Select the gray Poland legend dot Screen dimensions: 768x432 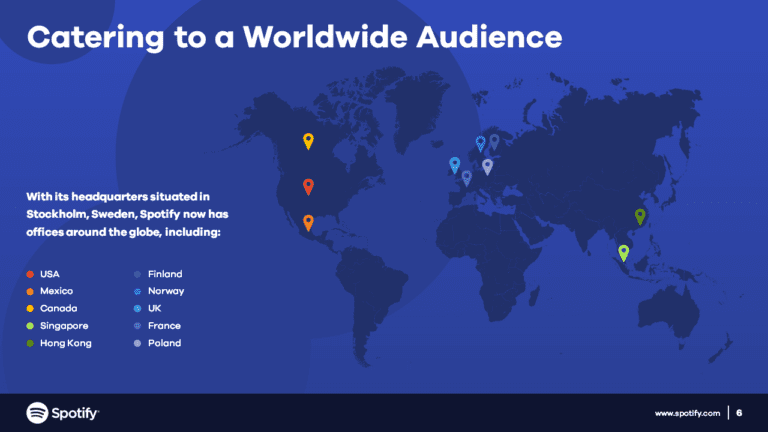138,343
